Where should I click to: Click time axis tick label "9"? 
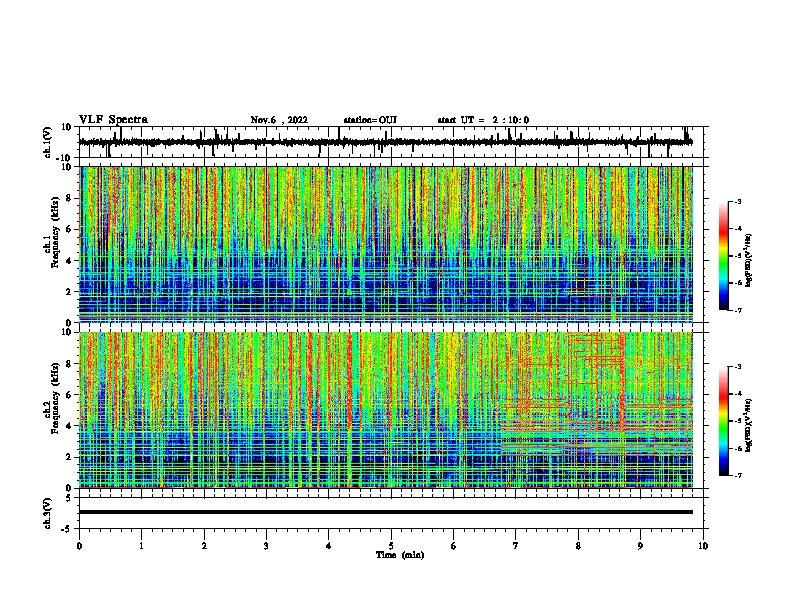(x=640, y=546)
